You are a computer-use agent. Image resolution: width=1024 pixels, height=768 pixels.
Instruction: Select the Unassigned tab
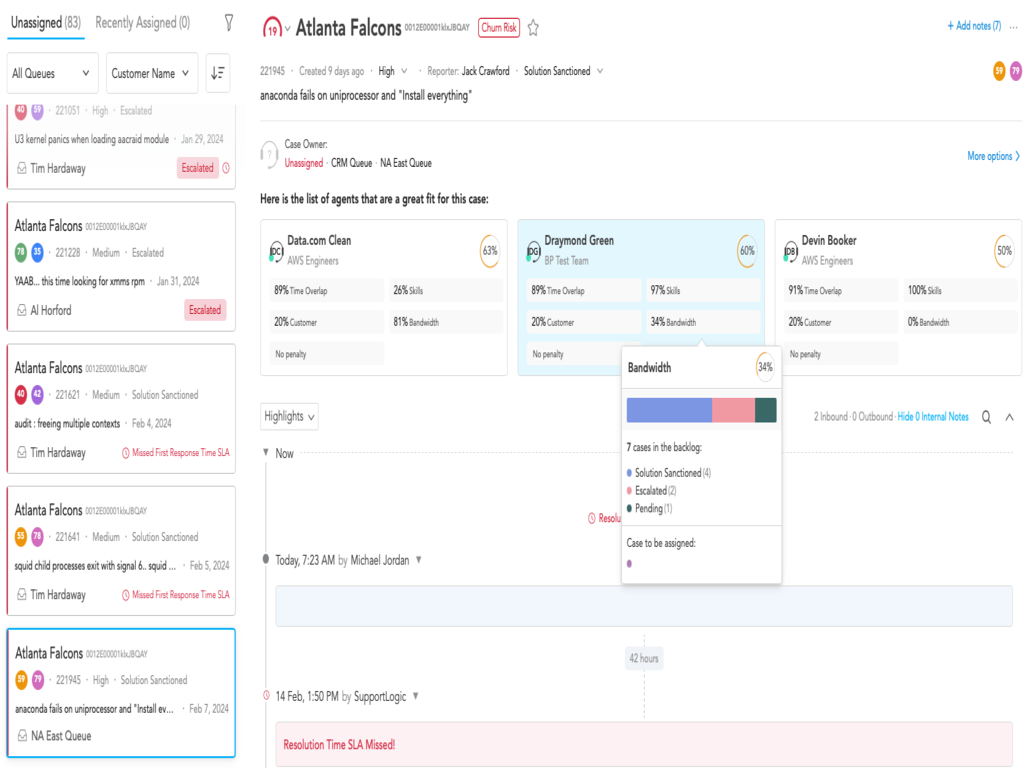click(x=46, y=22)
